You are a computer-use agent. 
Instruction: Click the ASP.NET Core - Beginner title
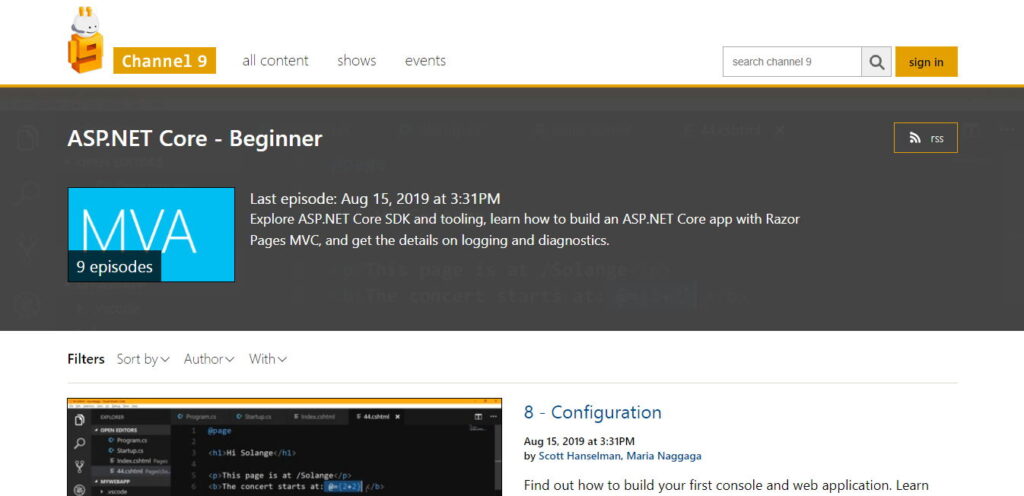pos(195,138)
